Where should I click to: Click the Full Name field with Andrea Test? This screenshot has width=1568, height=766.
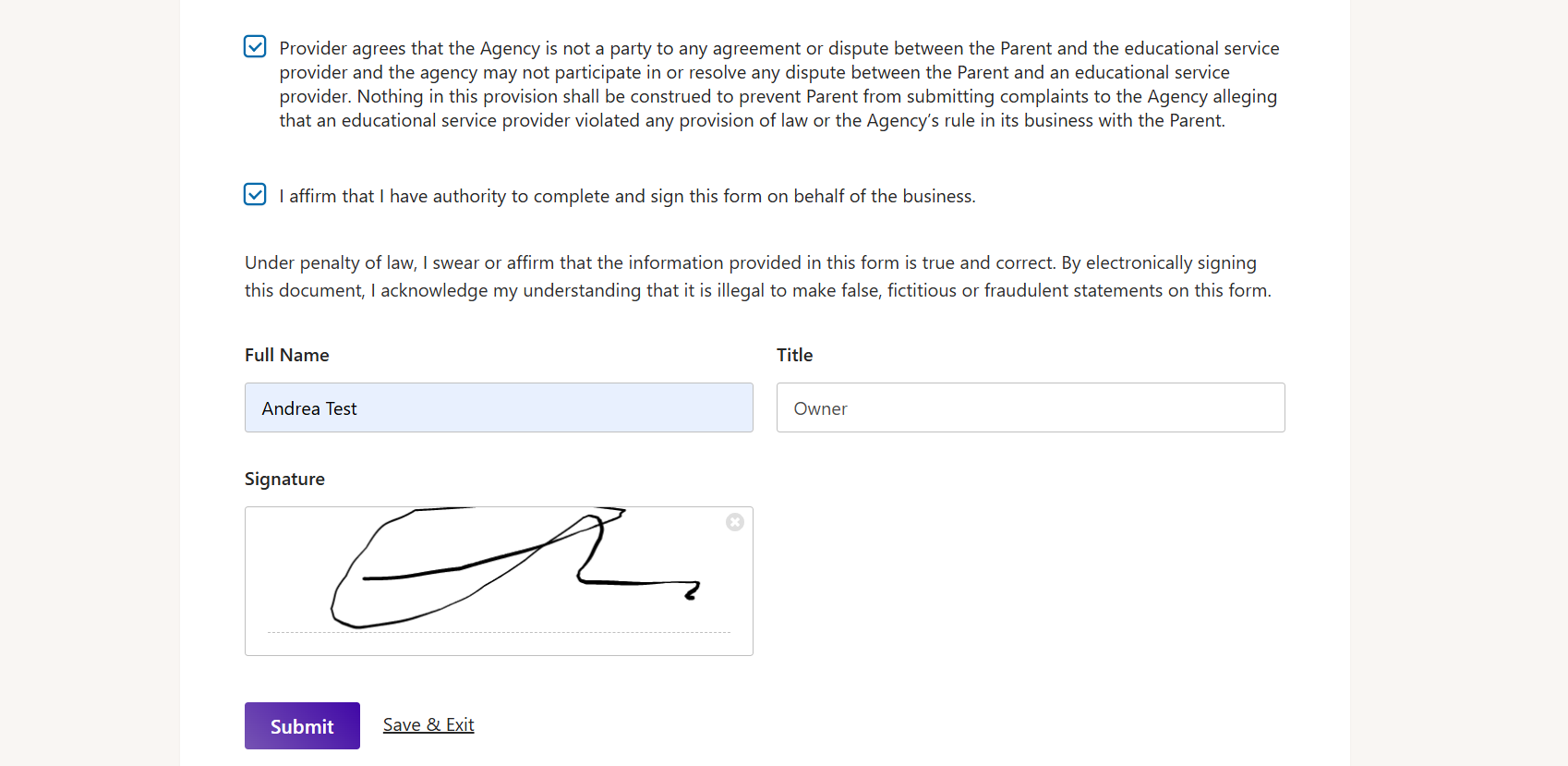click(x=499, y=407)
